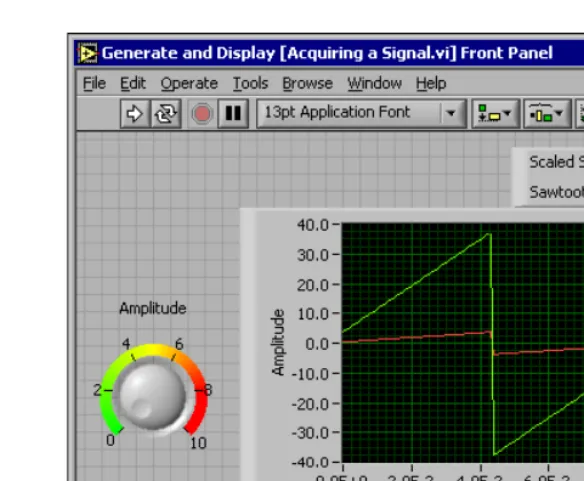Open the Tools menu
This screenshot has height=481, width=584.
[x=250, y=83]
